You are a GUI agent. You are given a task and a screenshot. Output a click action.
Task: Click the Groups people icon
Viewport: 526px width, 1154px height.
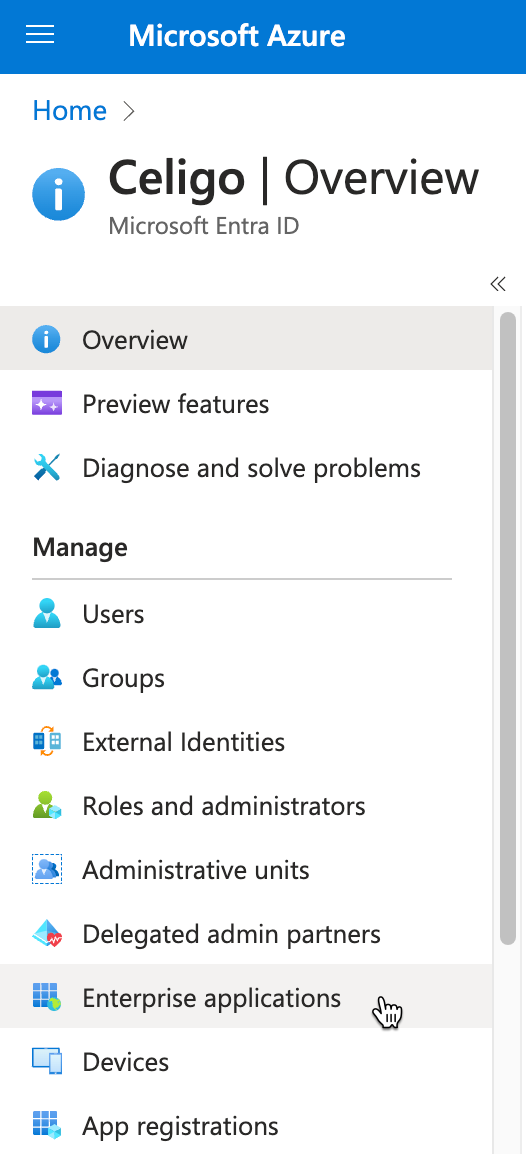(47, 678)
